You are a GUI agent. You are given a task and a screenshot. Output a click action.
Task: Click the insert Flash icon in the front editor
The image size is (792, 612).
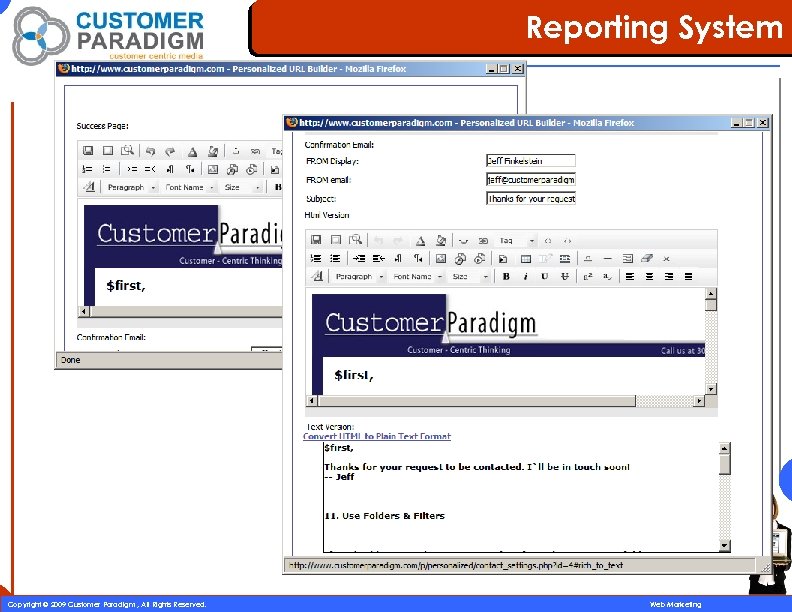pos(460,259)
